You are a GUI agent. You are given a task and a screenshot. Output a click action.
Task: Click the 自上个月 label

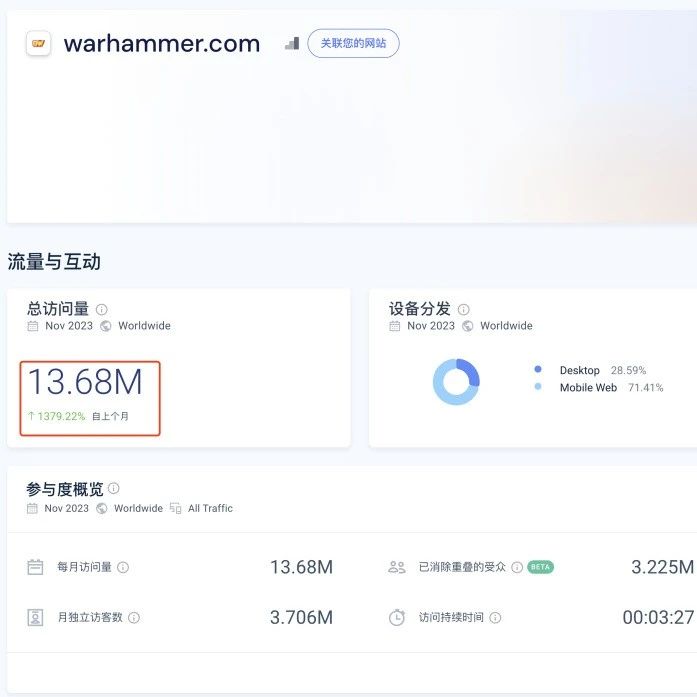pyautogui.click(x=110, y=416)
